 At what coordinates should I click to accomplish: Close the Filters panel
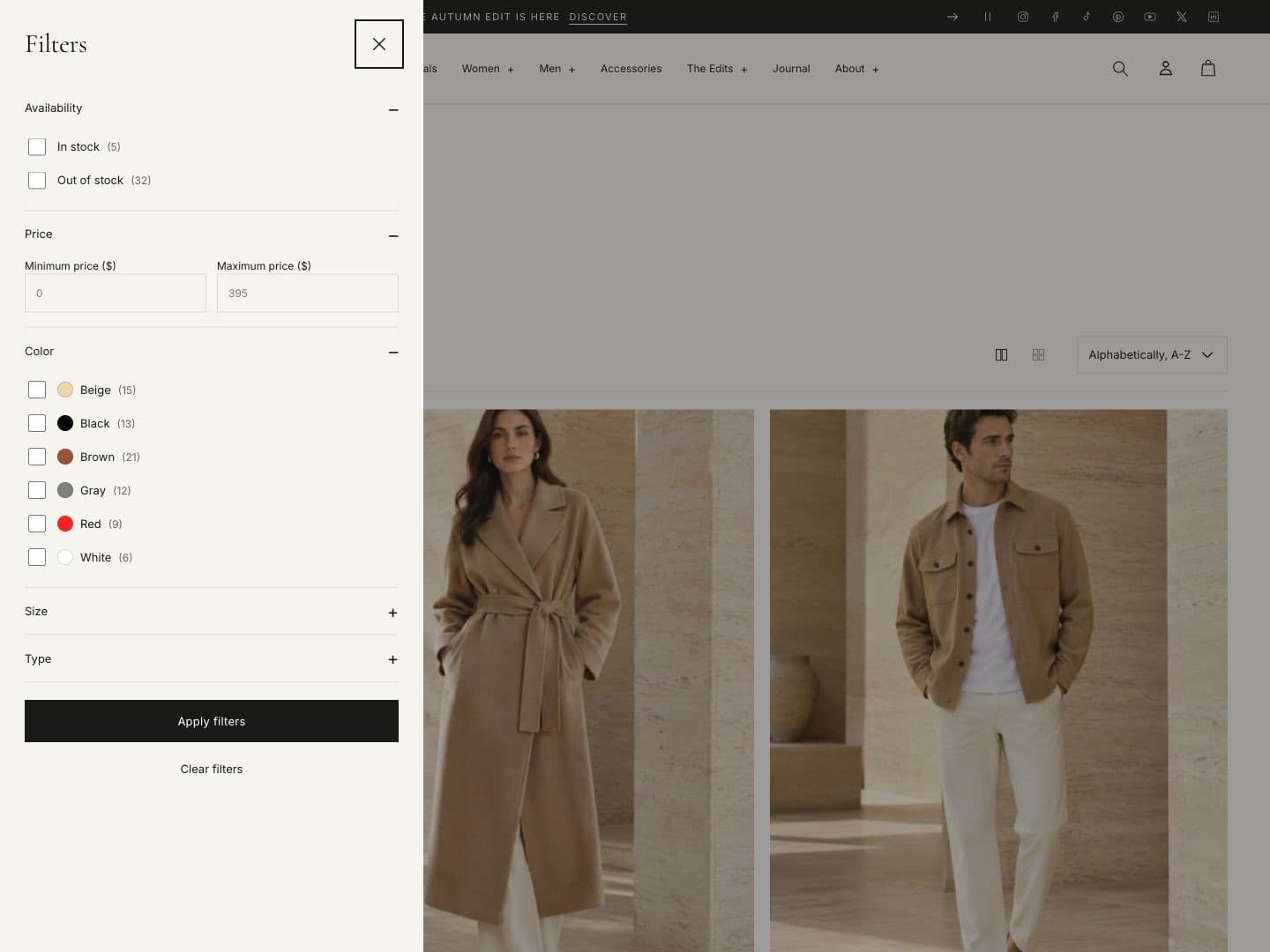pos(379,44)
